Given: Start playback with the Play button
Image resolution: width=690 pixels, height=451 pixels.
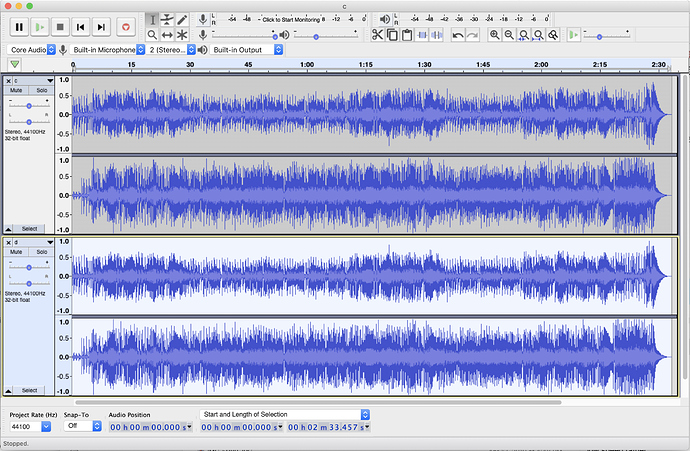Looking at the screenshot, I should pyautogui.click(x=40, y=27).
